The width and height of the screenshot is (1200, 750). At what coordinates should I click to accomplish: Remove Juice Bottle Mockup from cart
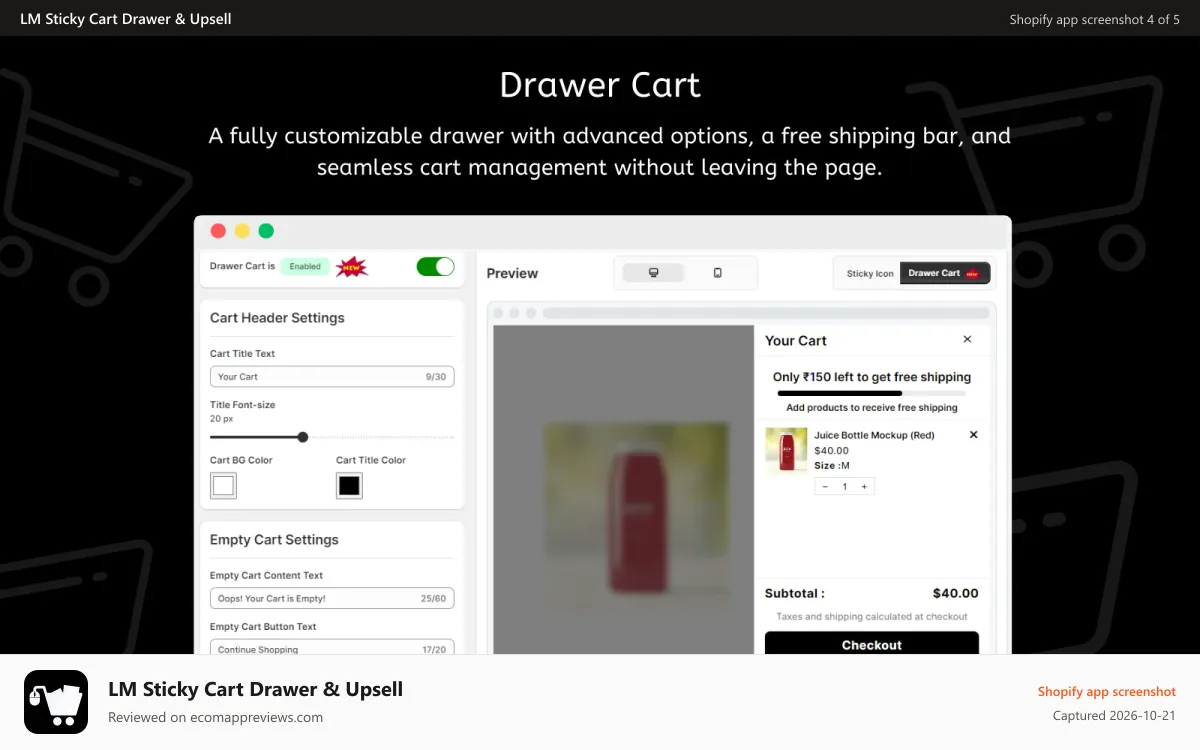(x=973, y=435)
